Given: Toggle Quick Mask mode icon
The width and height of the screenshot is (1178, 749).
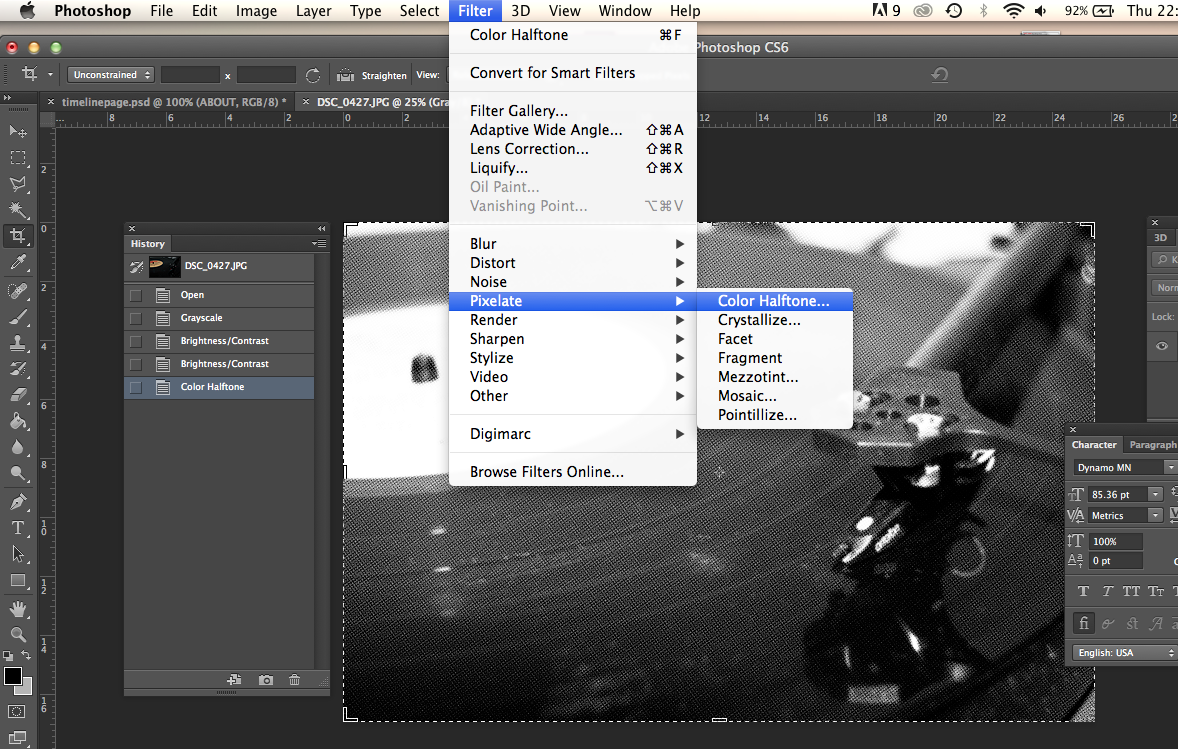Looking at the screenshot, I should 17,711.
